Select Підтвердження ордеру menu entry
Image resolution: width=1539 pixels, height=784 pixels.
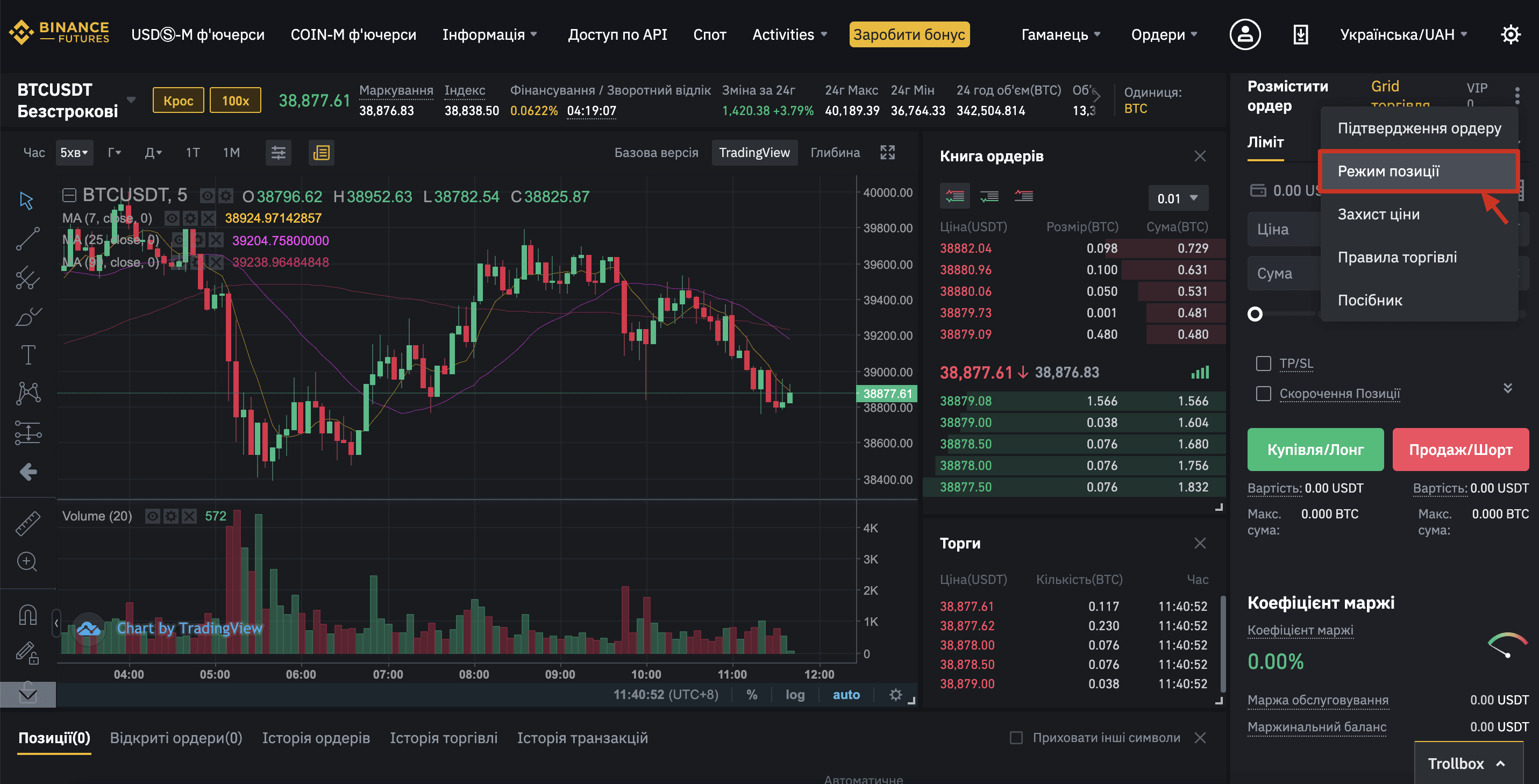point(1419,129)
